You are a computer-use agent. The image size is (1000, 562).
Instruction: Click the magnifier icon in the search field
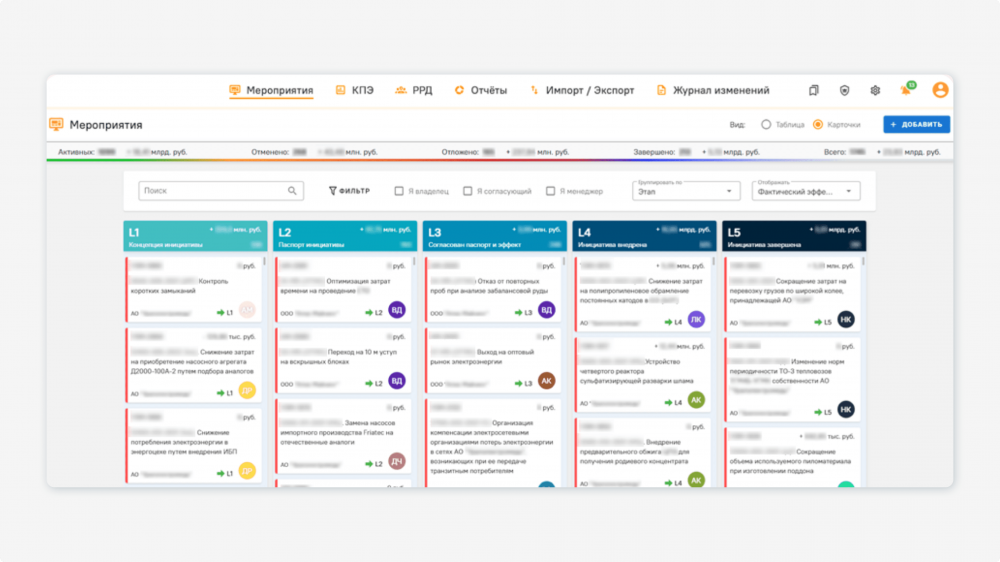click(292, 191)
